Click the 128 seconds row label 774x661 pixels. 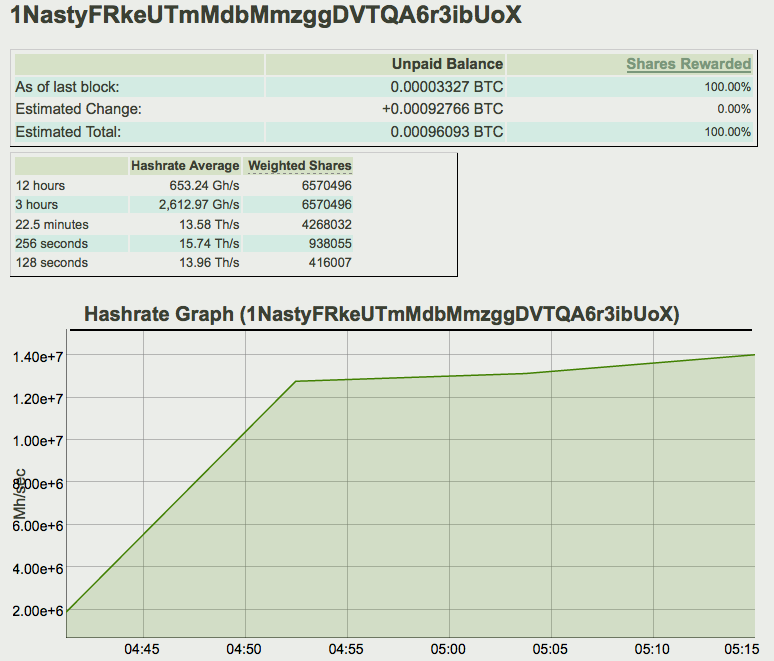tap(51, 263)
